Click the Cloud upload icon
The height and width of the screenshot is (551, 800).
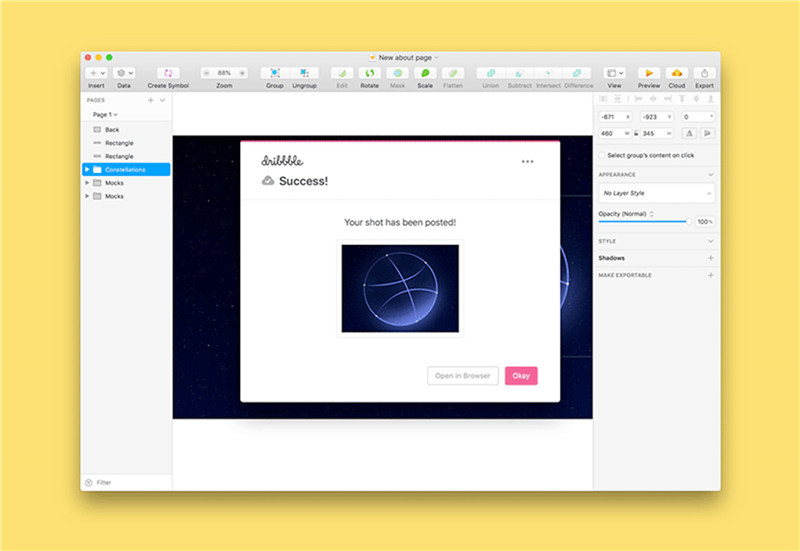tap(677, 73)
